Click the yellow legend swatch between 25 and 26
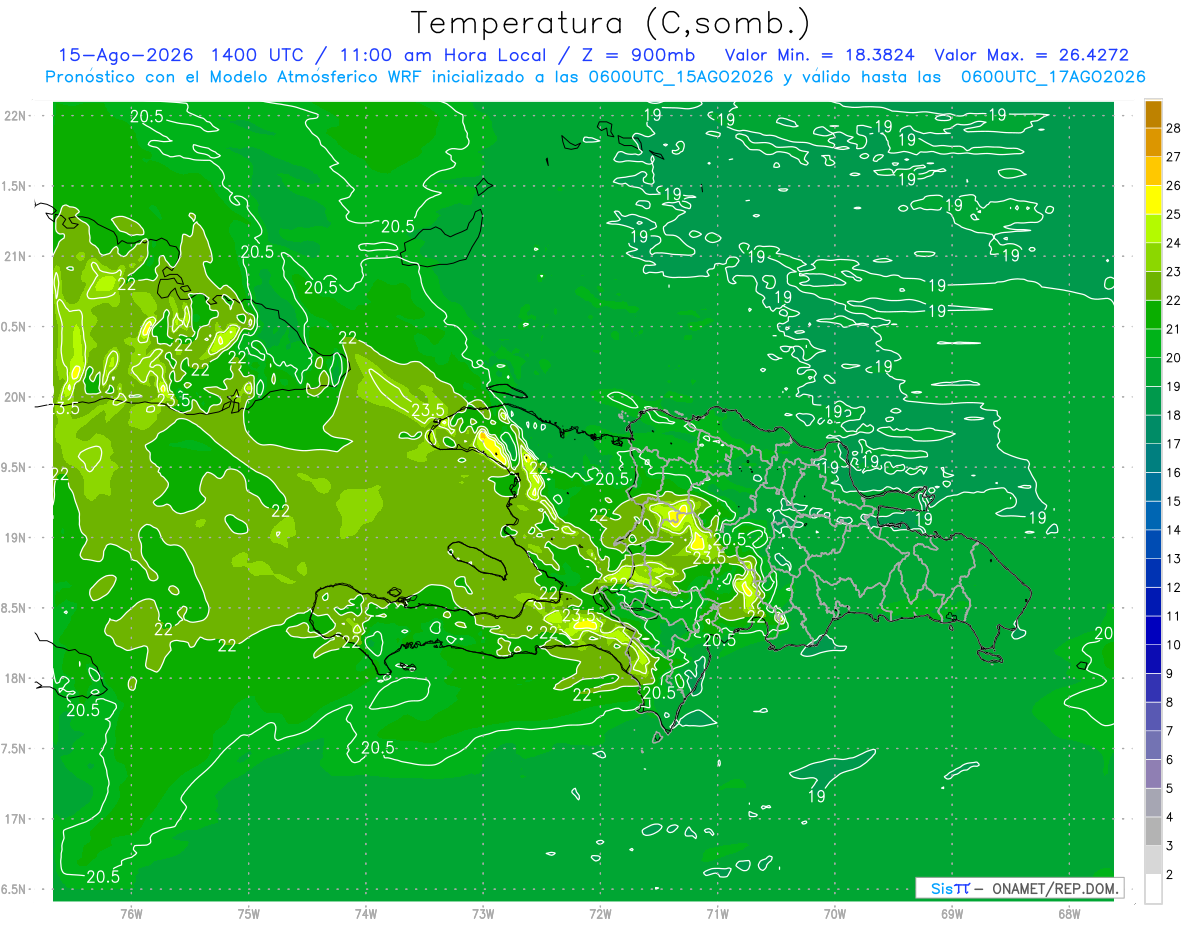This screenshot has width=1200, height=927. (x=1153, y=200)
